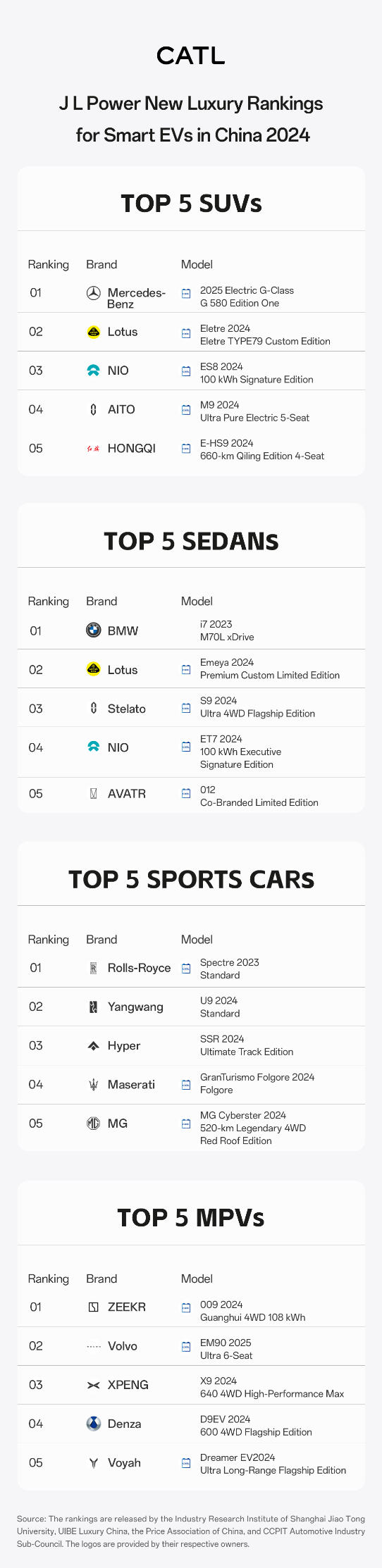Viewport: 382px width, 1568px height.
Task: Click the Mercedes-Benz star logo
Action: point(93,293)
